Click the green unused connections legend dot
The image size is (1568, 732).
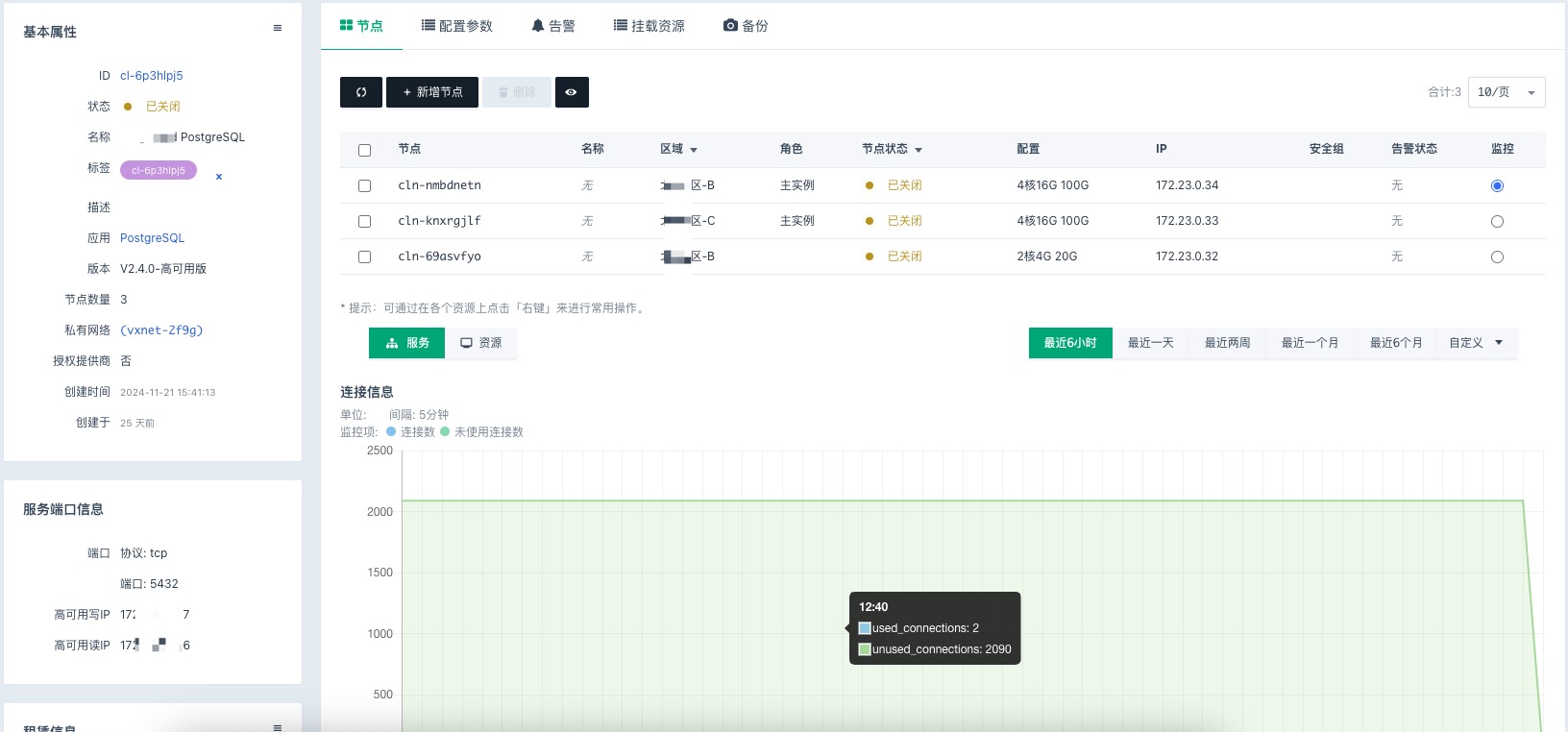click(445, 432)
